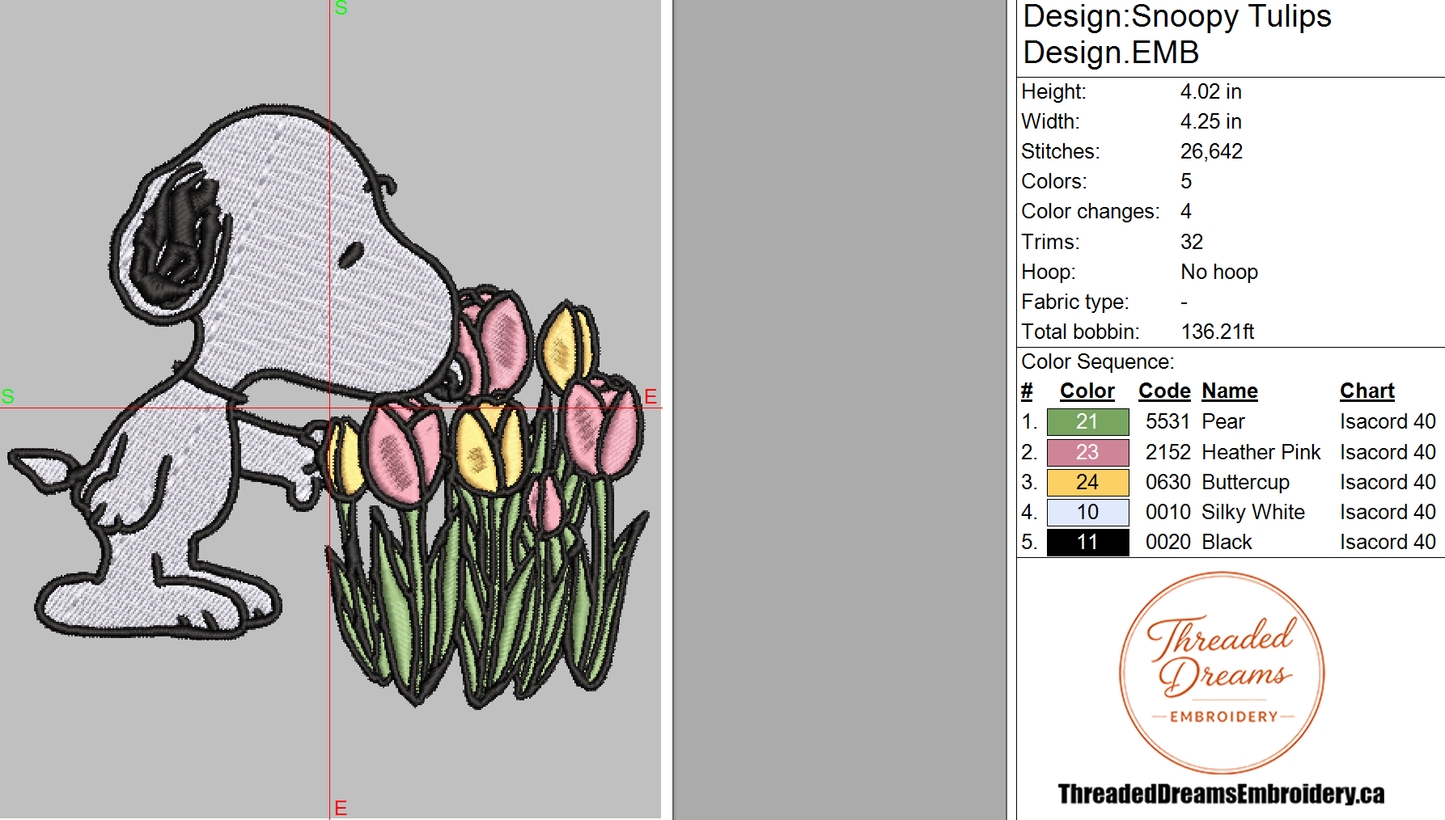Click the Threaded Dreams Embroidery logo
This screenshot has width=1445, height=820.
[1221, 674]
